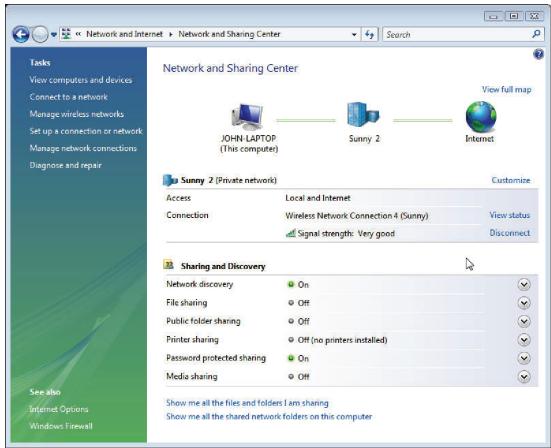Click View status for wireless connection
This screenshot has height=448, width=551.
click(510, 215)
